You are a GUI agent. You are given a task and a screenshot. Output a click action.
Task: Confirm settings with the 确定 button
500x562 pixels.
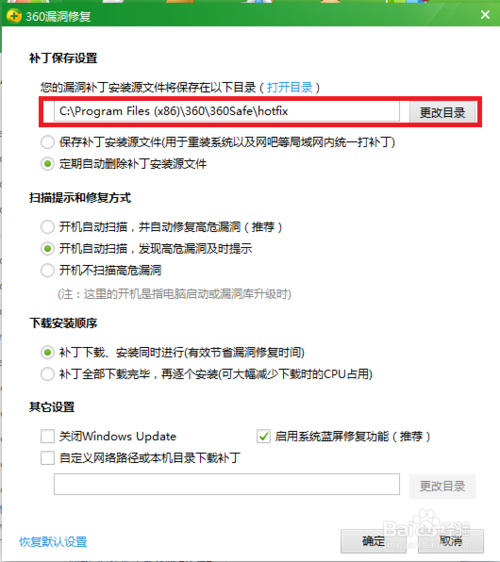tap(373, 541)
